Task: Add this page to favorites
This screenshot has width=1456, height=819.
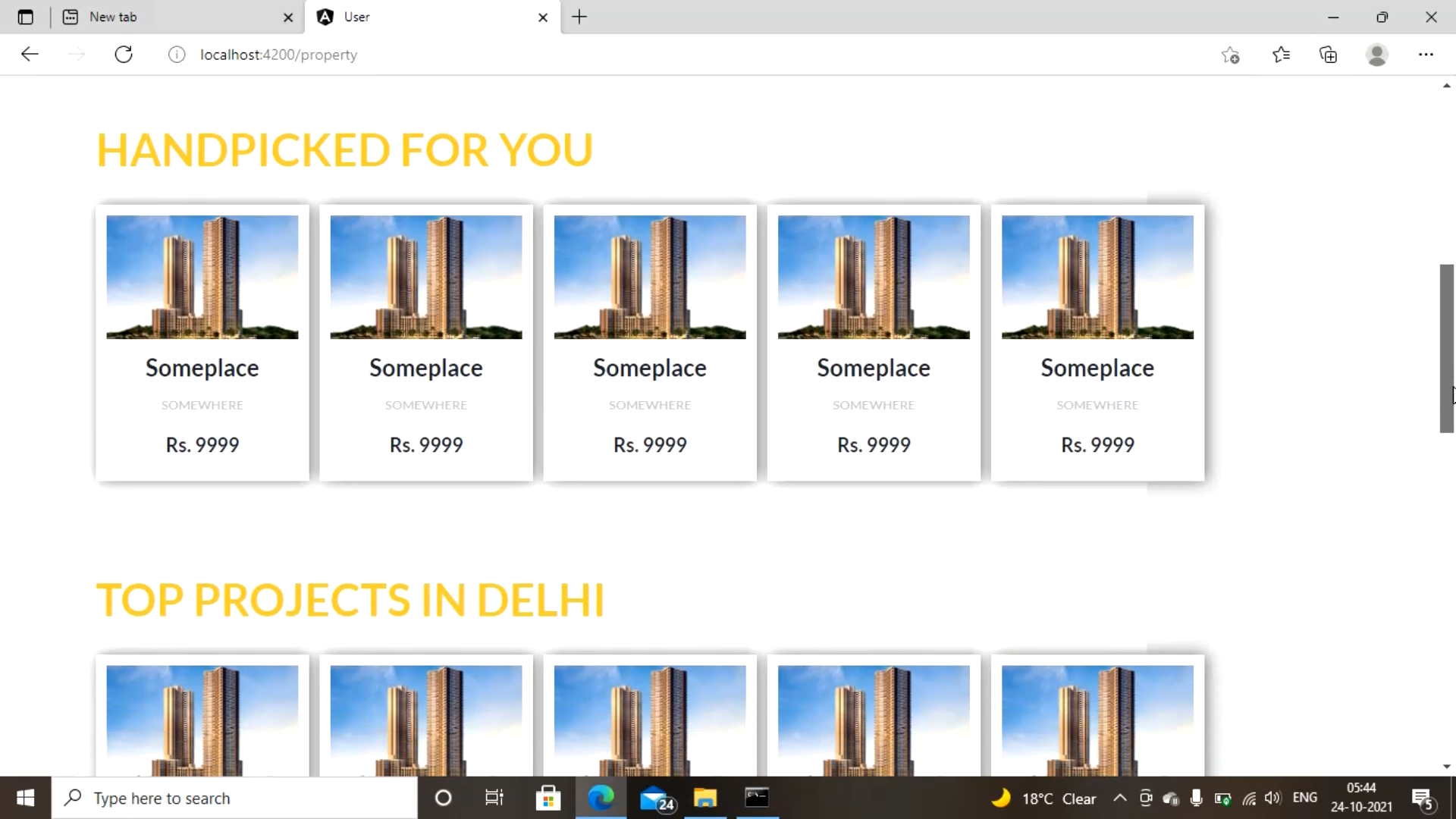Action: click(x=1230, y=55)
